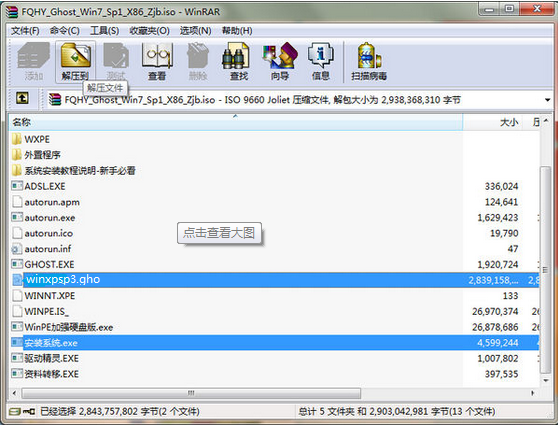Click the size value 26,970,374

click(495, 311)
